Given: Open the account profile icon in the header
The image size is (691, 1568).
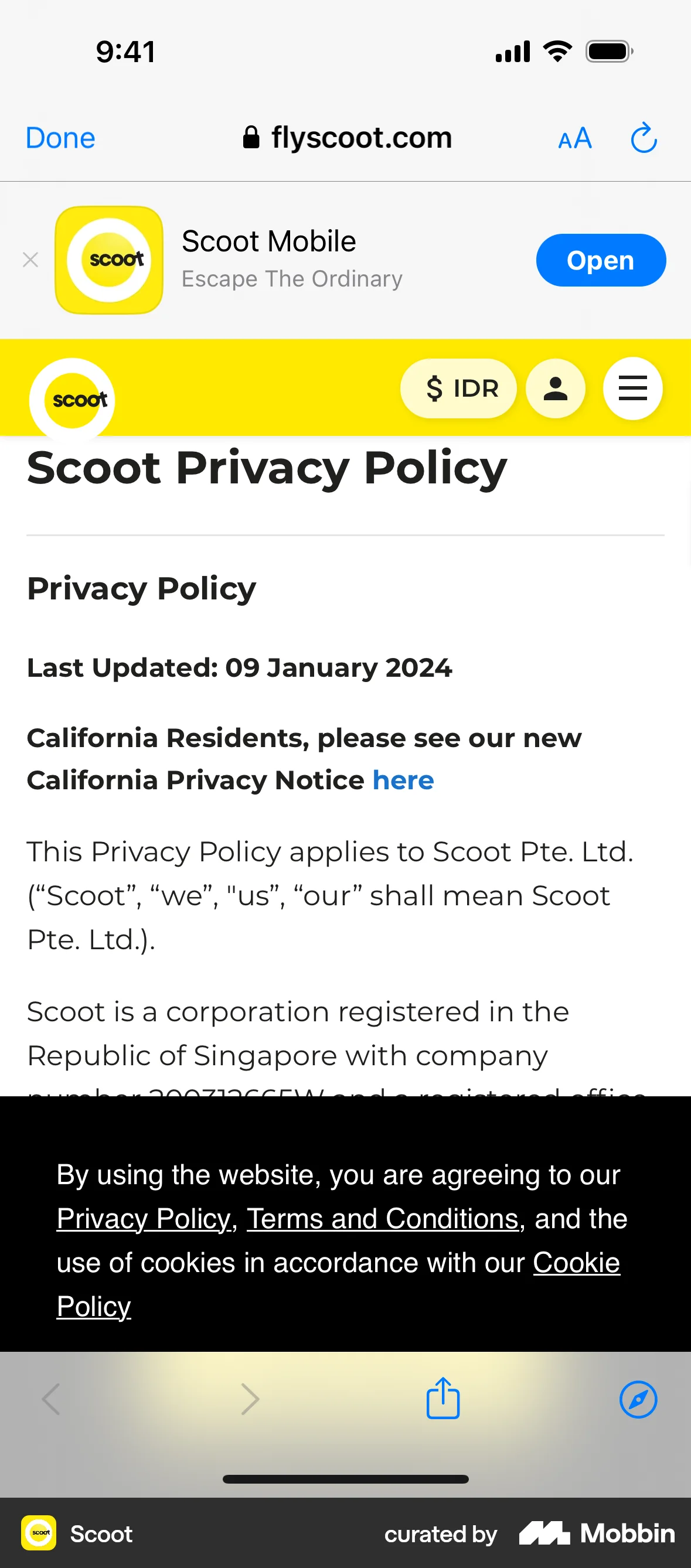Looking at the screenshot, I should point(554,388).
